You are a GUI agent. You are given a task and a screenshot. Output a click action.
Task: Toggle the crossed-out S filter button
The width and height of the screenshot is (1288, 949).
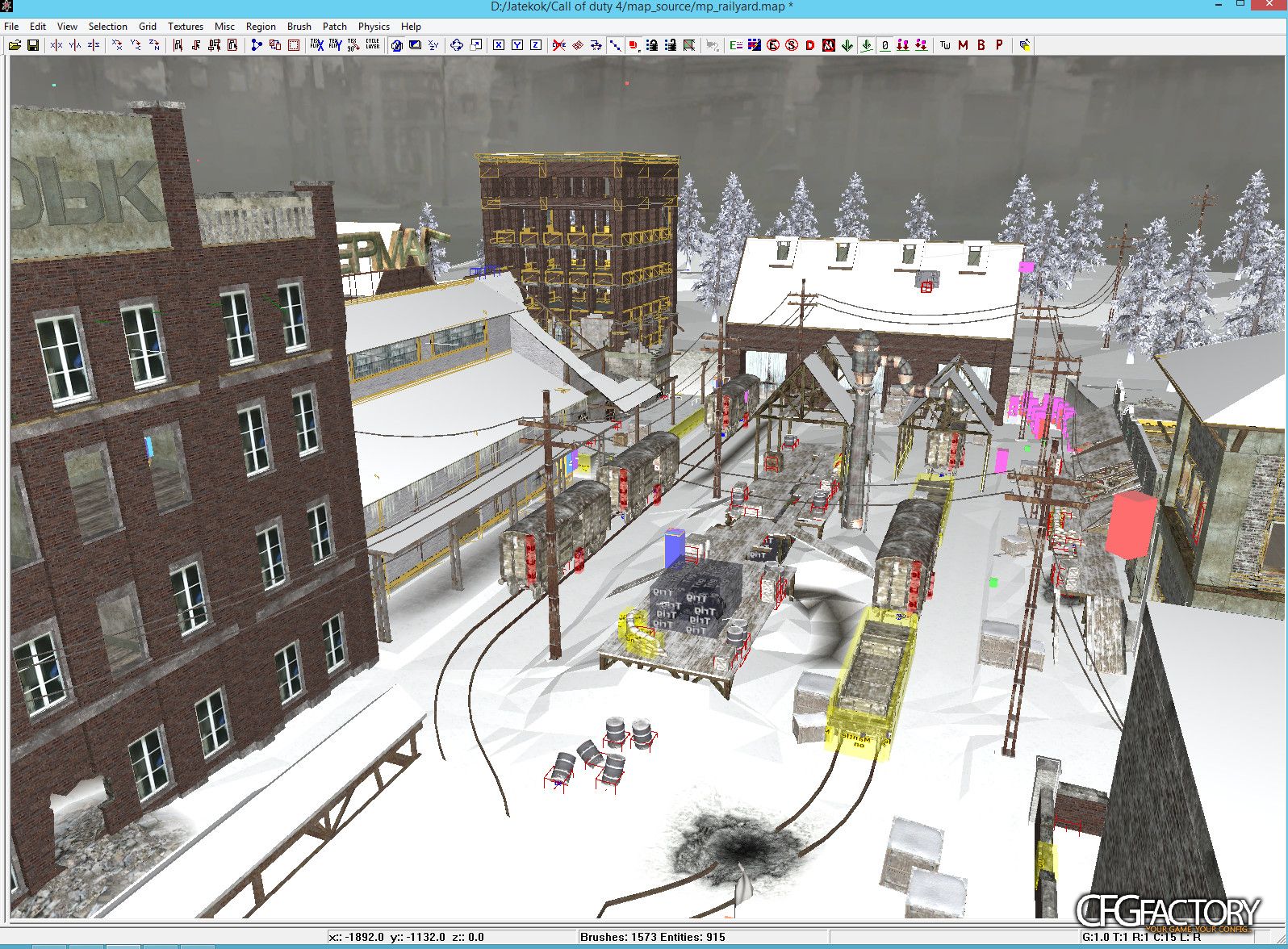(x=792, y=45)
